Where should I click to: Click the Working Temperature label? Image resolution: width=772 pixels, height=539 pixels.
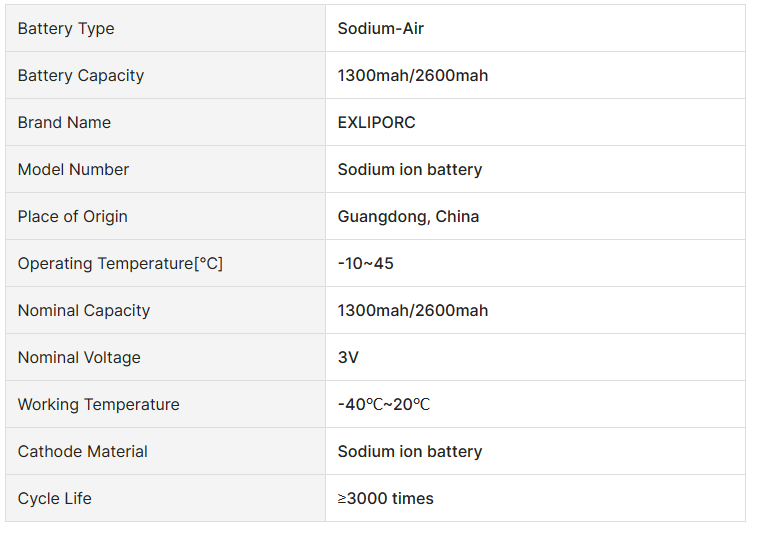click(99, 405)
